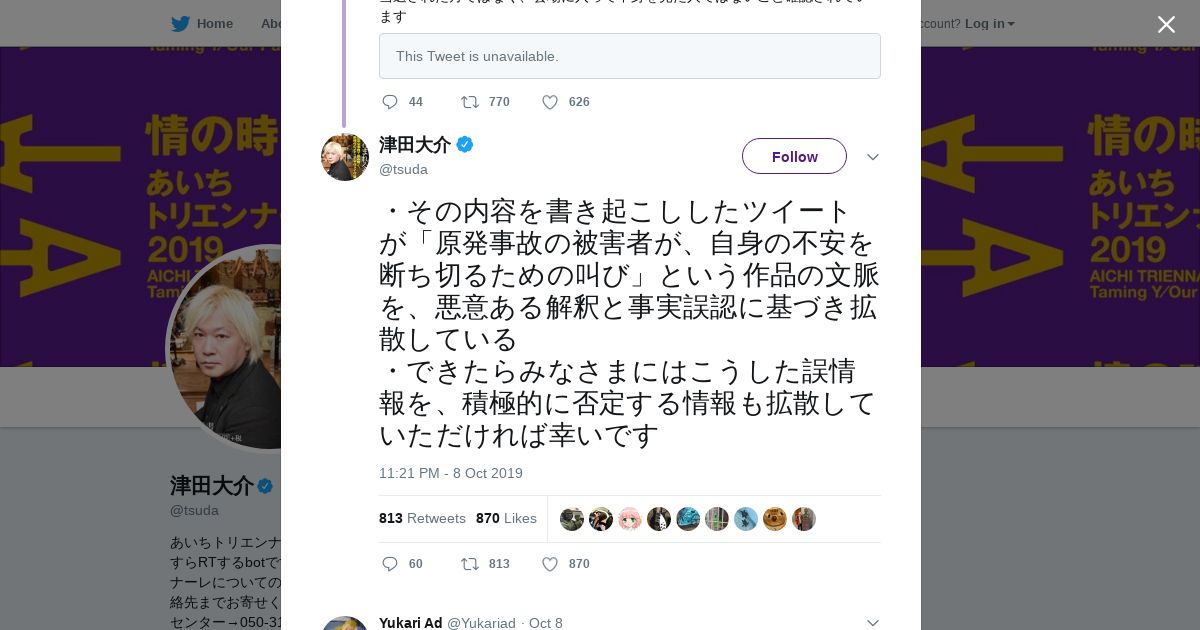
Task: Open the Yukari Ad profile name
Action: point(410,623)
